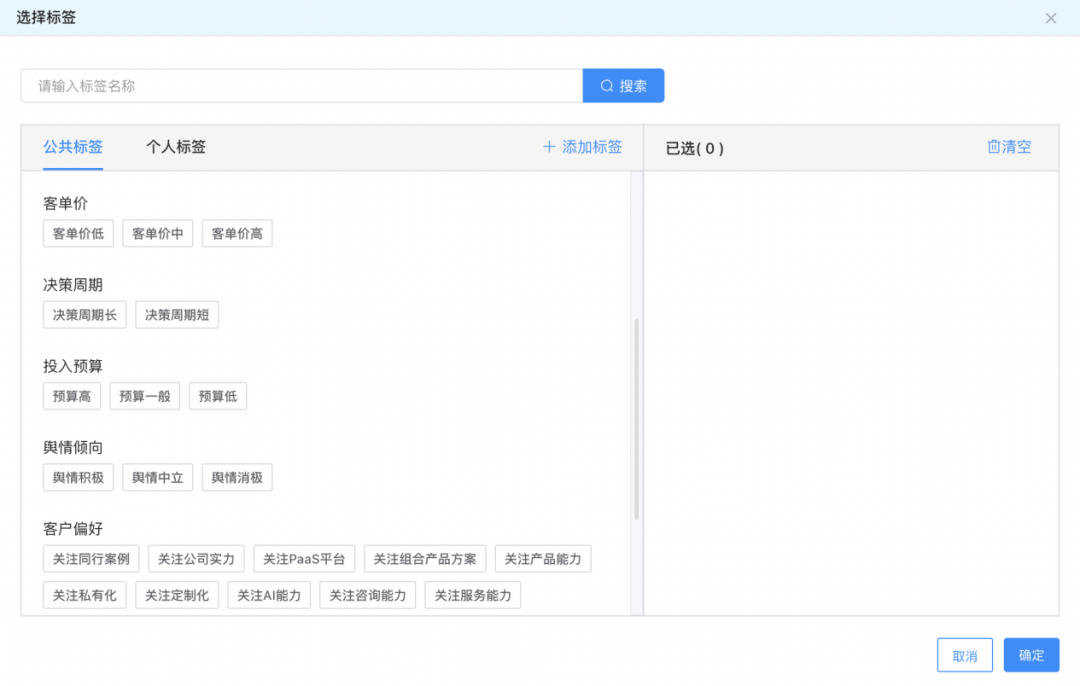Switch to the 公共标签 tab
This screenshot has width=1080, height=686.
[x=72, y=146]
